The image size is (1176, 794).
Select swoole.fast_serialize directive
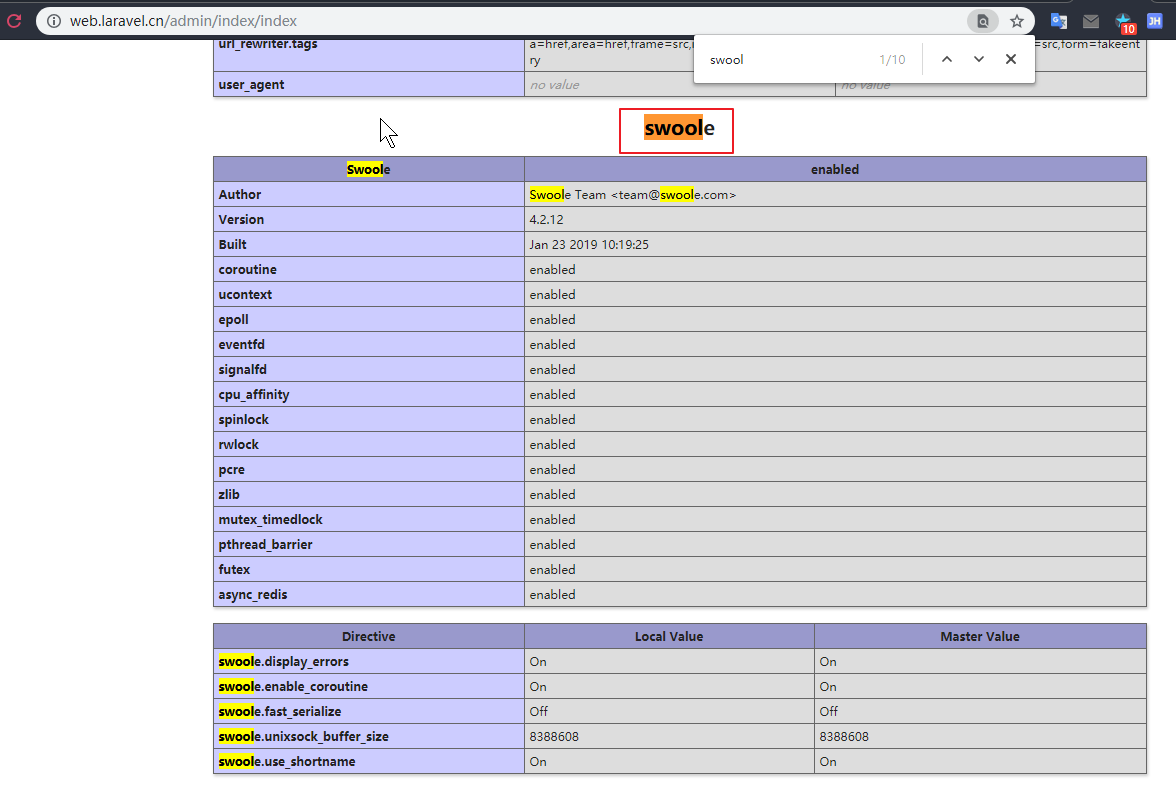point(280,712)
